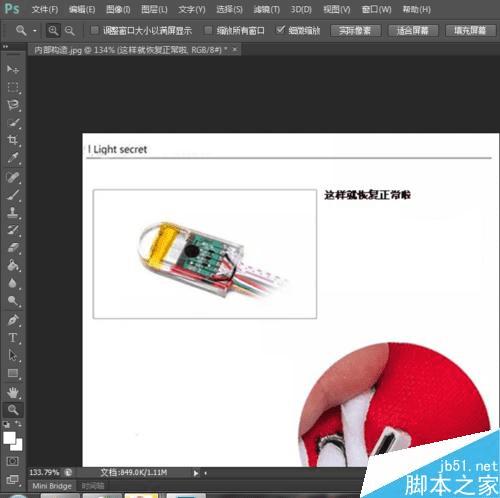Click the 这样就恢复正常啦 text on canvas
This screenshot has height=498, width=500.
click(x=367, y=195)
